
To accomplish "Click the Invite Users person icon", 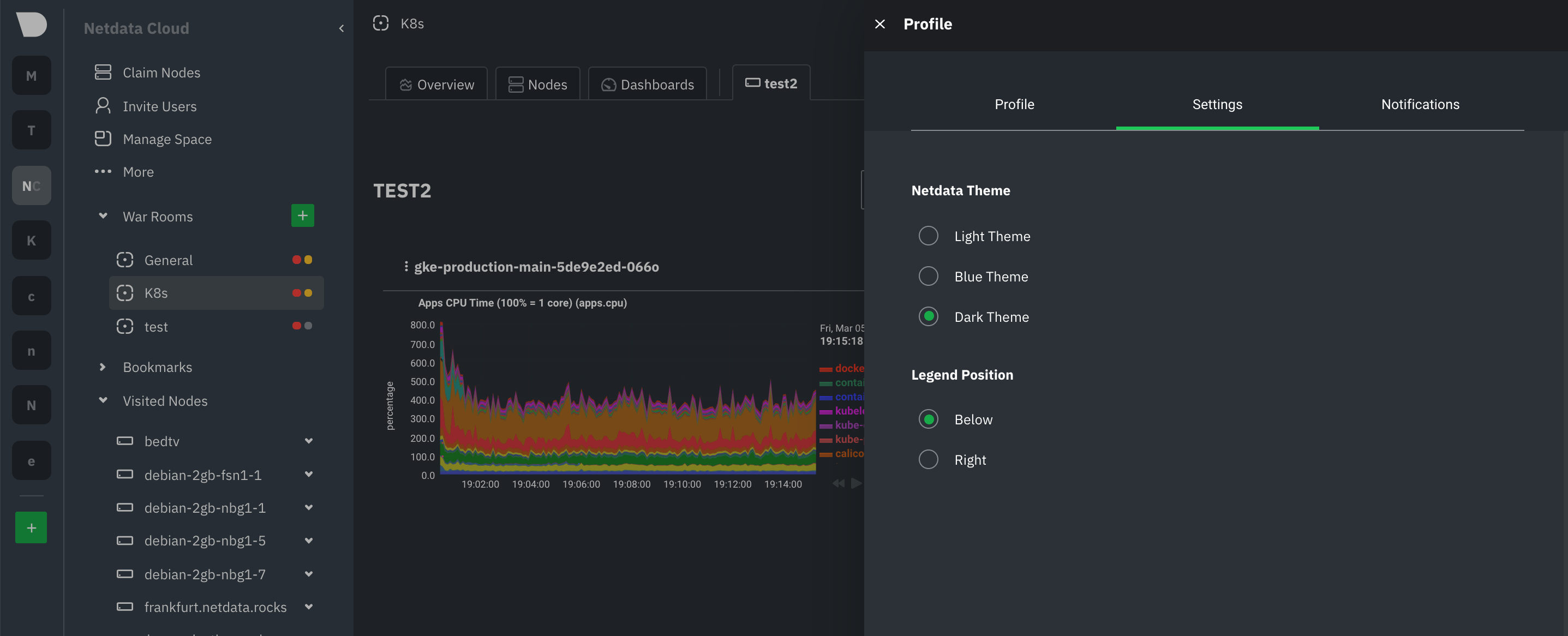I will 103,105.
